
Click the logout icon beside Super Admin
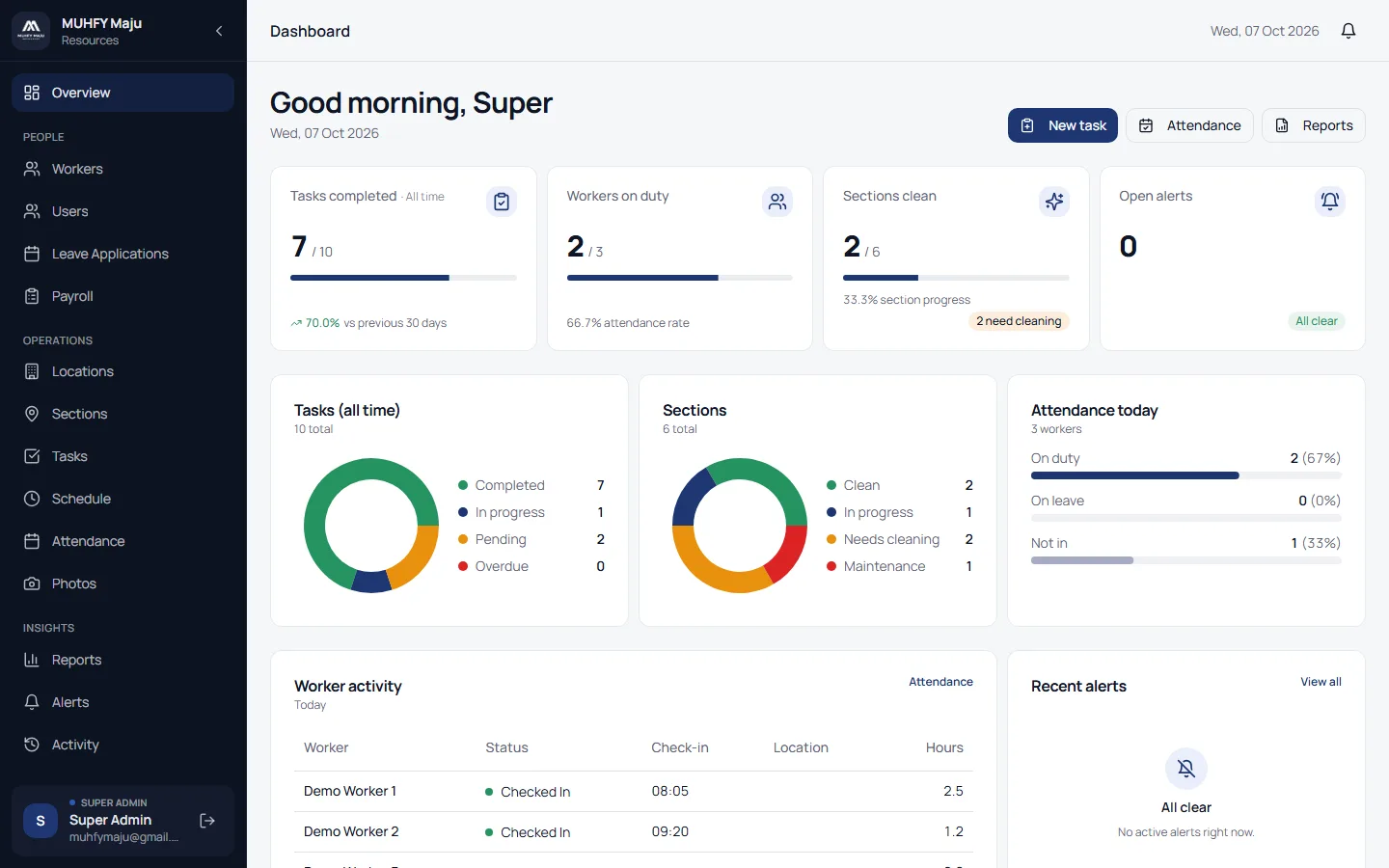click(207, 821)
